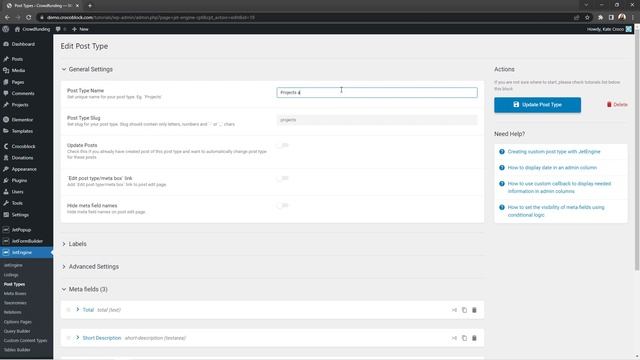Click conditional logic icon for Short Description
The height and width of the screenshot is (360, 640).
pyautogui.click(x=454, y=338)
